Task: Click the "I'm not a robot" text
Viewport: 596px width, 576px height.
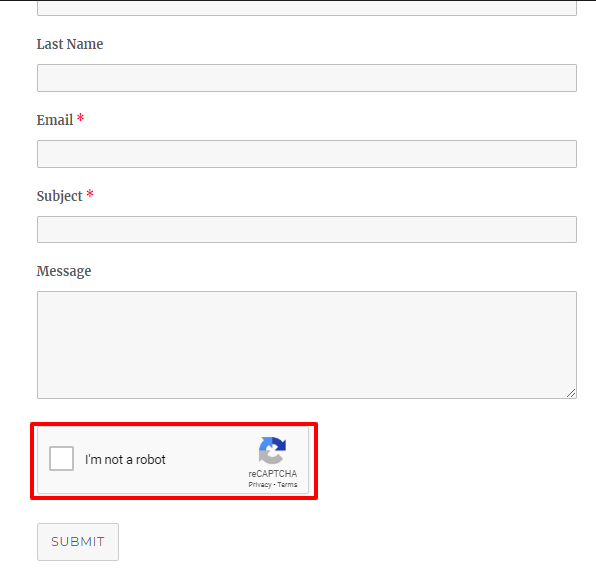Action: click(125, 459)
